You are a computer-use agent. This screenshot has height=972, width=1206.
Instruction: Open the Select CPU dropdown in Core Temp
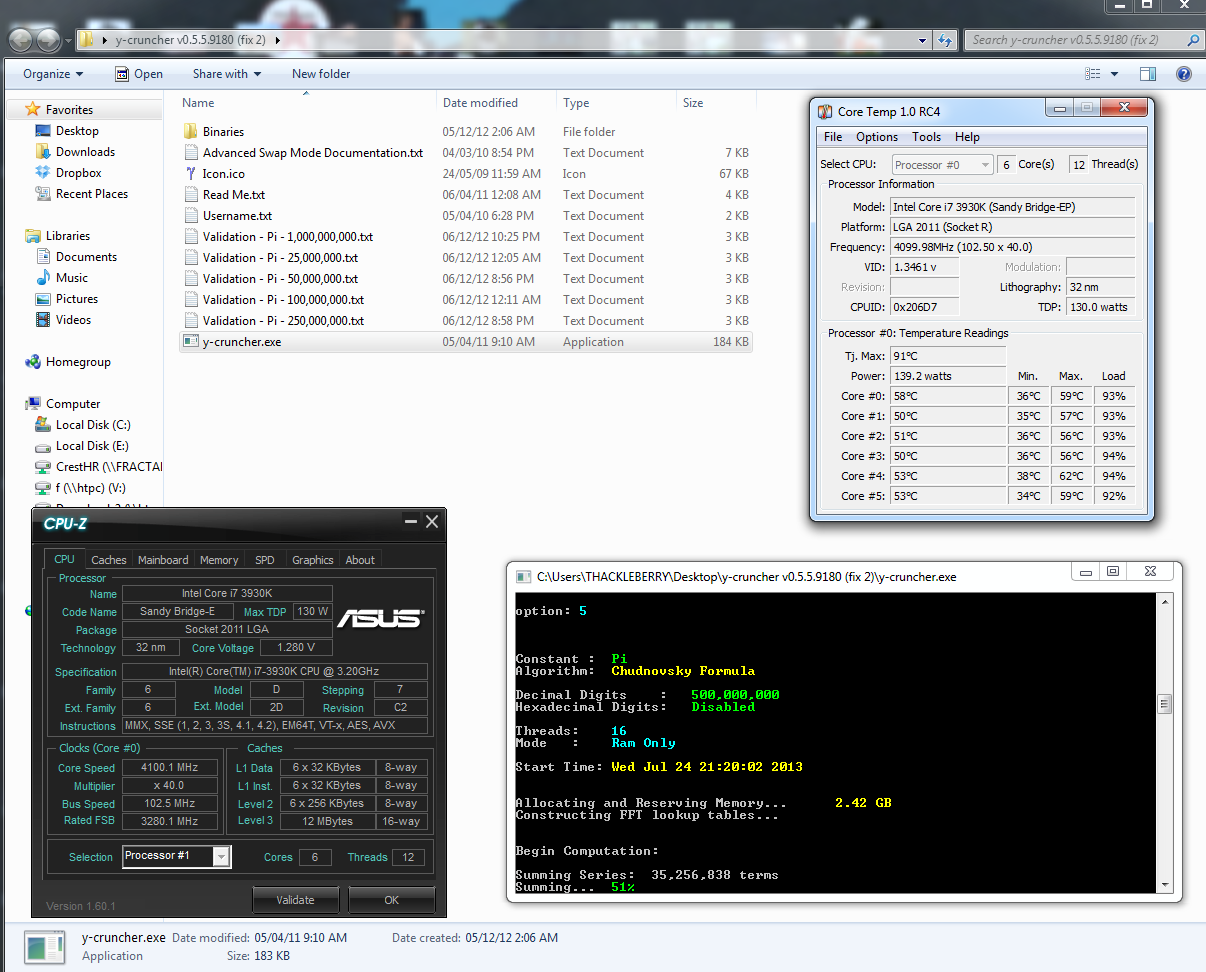[942, 165]
